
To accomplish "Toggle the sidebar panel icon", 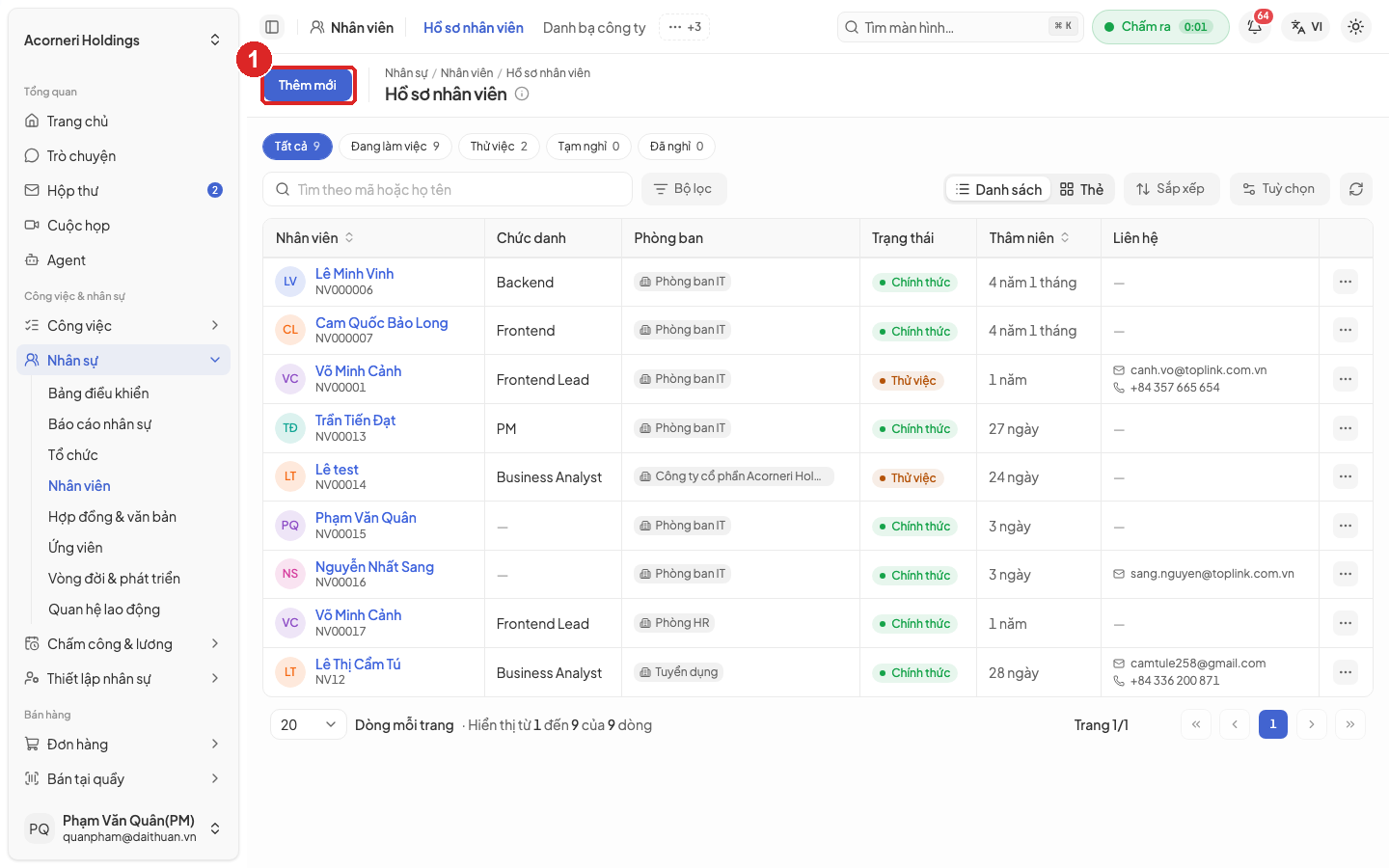I will point(272,27).
